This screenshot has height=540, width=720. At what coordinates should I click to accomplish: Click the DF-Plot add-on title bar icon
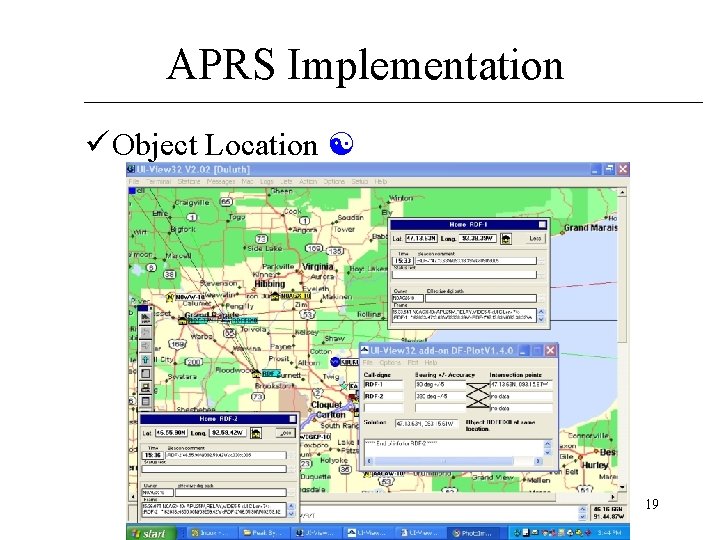tap(365, 350)
